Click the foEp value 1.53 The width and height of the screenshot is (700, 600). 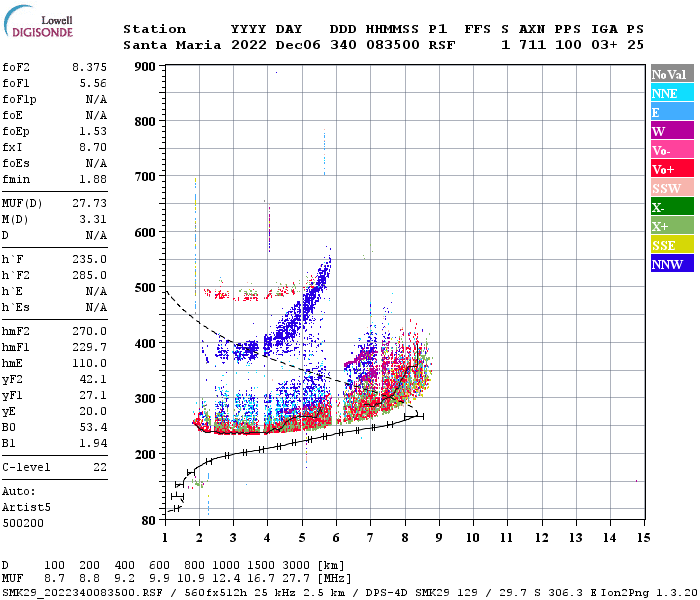point(93,131)
